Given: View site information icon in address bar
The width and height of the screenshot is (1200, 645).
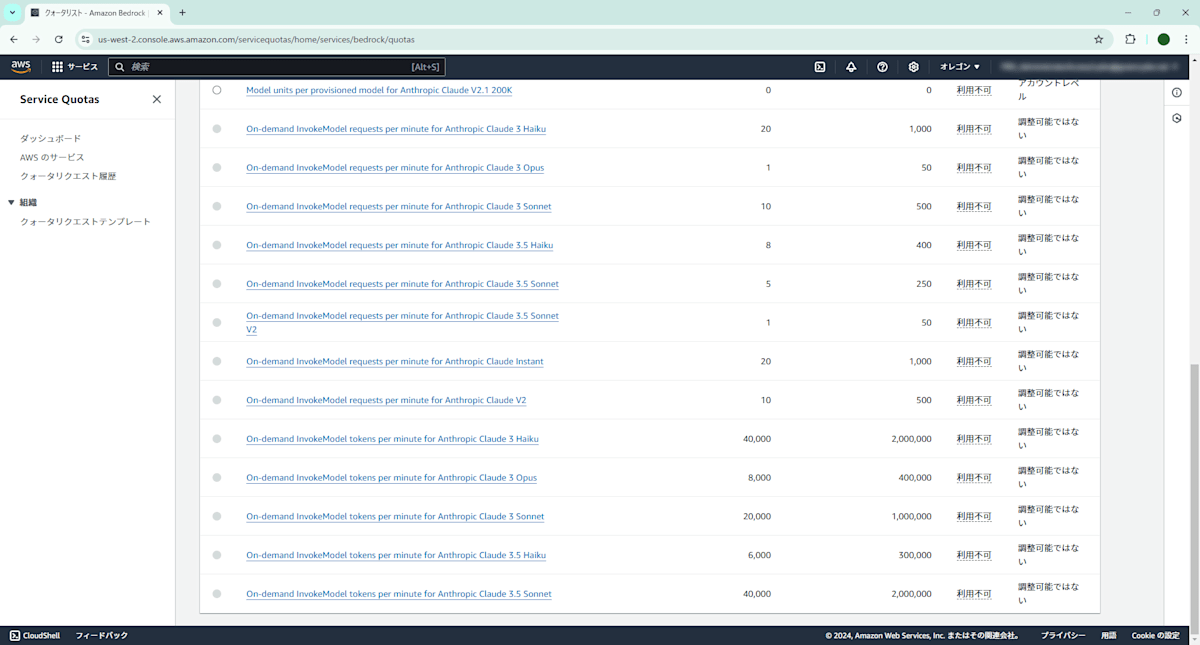Looking at the screenshot, I should pyautogui.click(x=86, y=39).
